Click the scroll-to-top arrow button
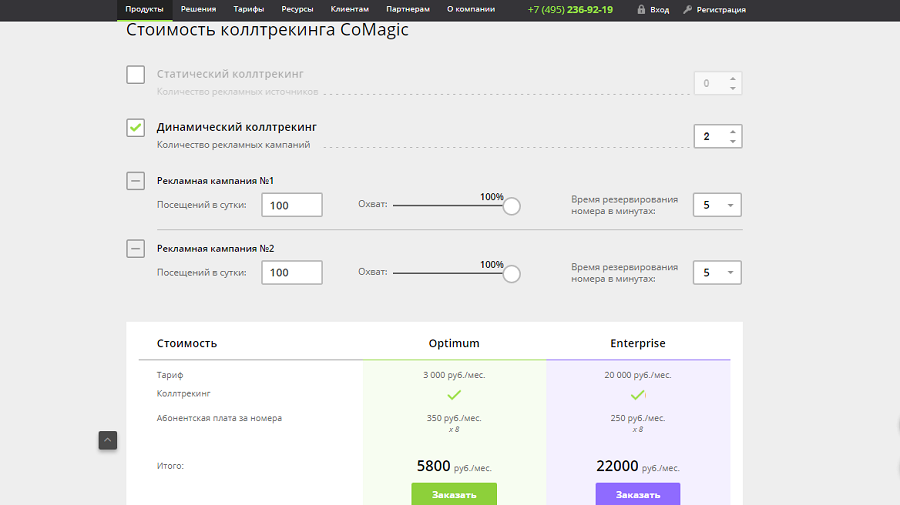Screen dimensions: 900x505 [x=107, y=440]
